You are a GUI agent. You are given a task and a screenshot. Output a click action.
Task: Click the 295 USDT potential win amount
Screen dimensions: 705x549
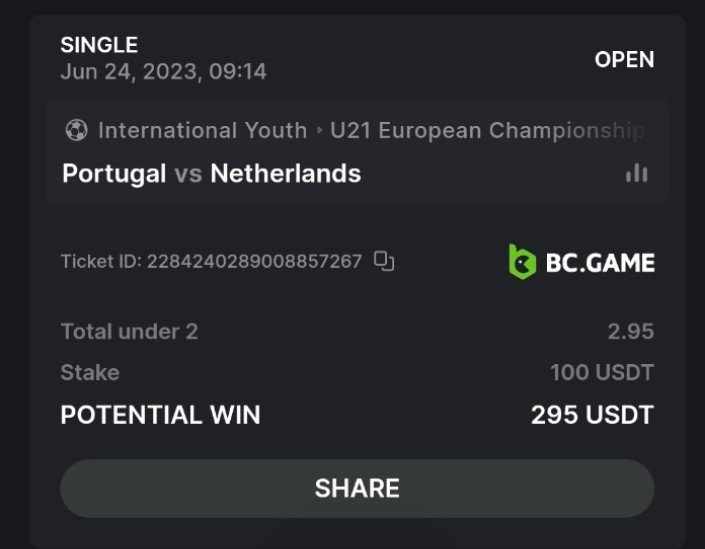tap(592, 415)
